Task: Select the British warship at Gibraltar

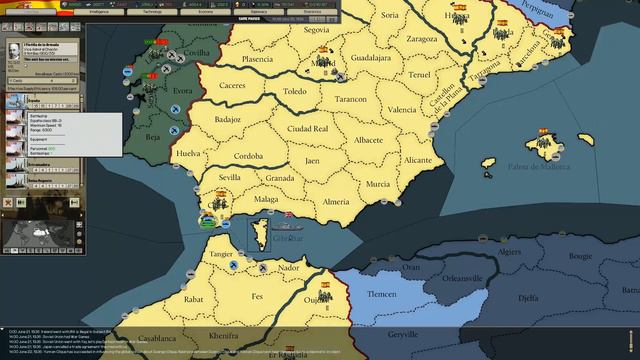Action: (287, 227)
